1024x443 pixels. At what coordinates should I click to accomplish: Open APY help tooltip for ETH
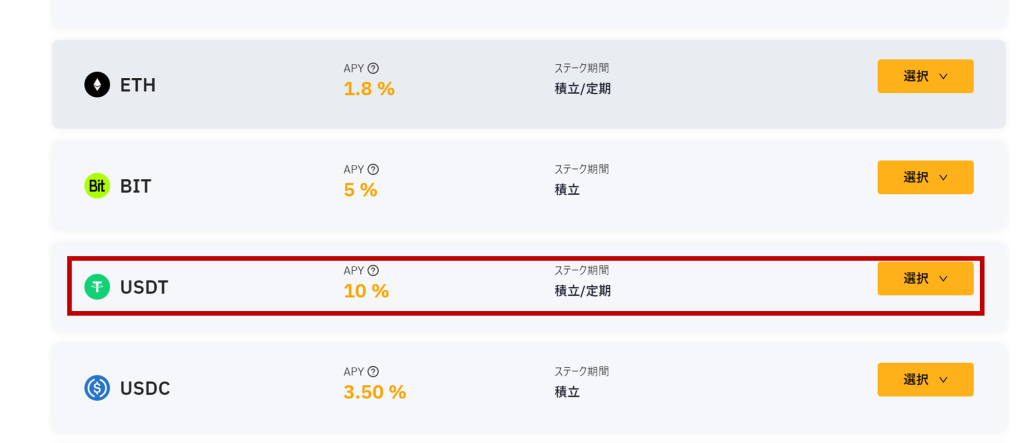coord(373,68)
